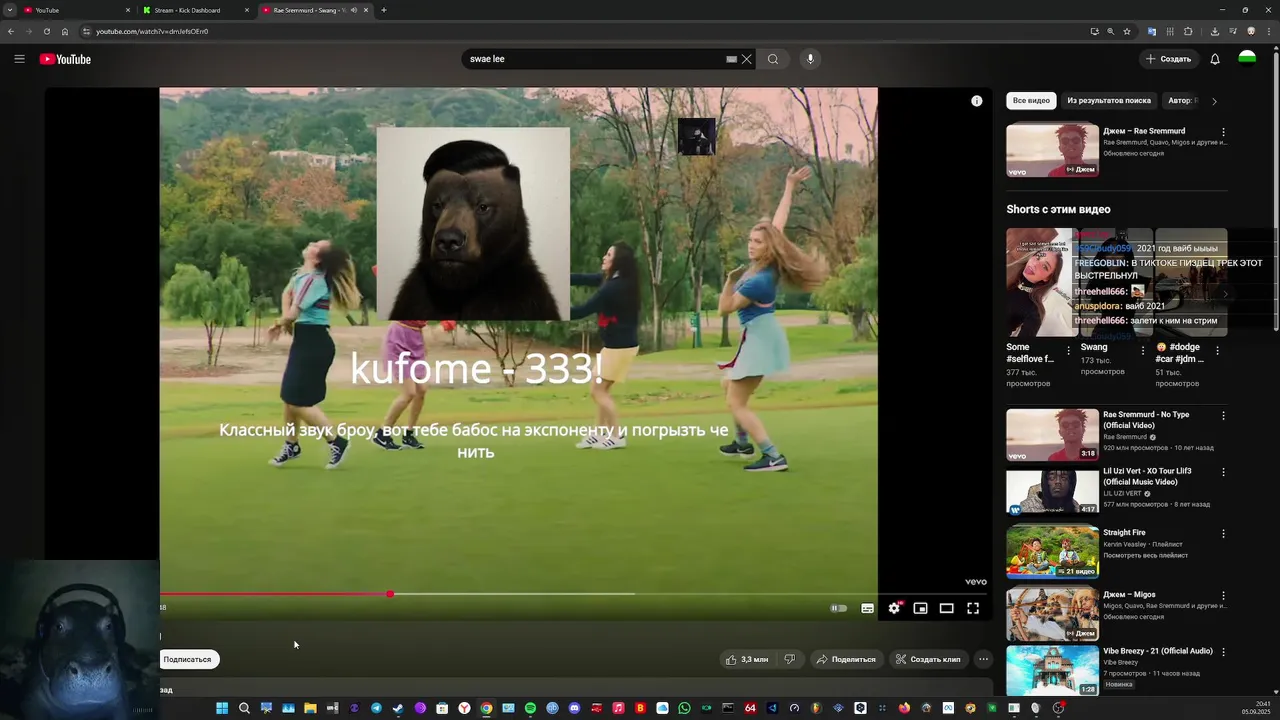Open options for Джем – Migos
This screenshot has height=720, width=1280.
(x=1223, y=596)
